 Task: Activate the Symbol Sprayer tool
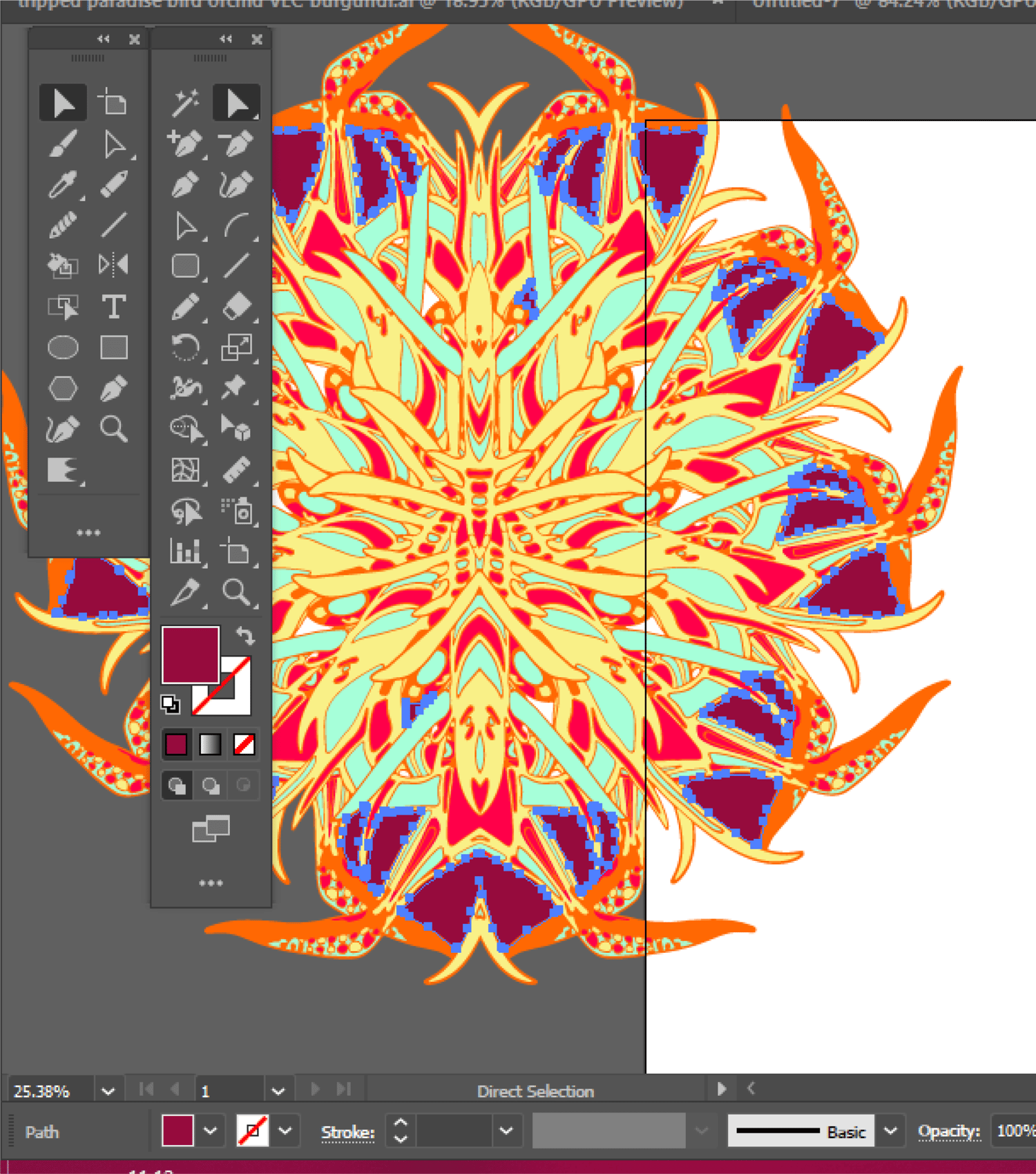click(236, 511)
